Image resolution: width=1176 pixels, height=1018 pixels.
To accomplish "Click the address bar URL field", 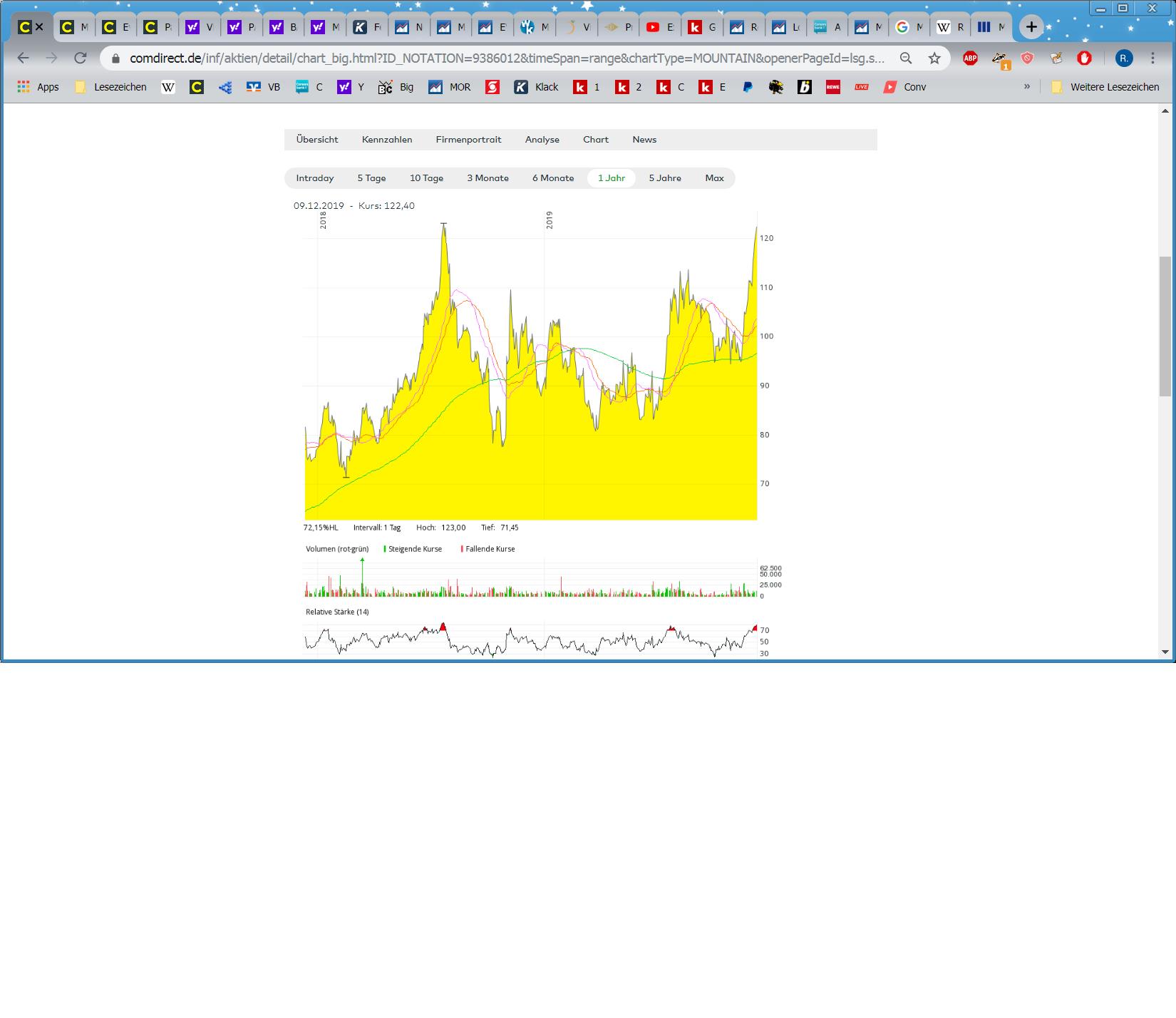I will point(507,58).
